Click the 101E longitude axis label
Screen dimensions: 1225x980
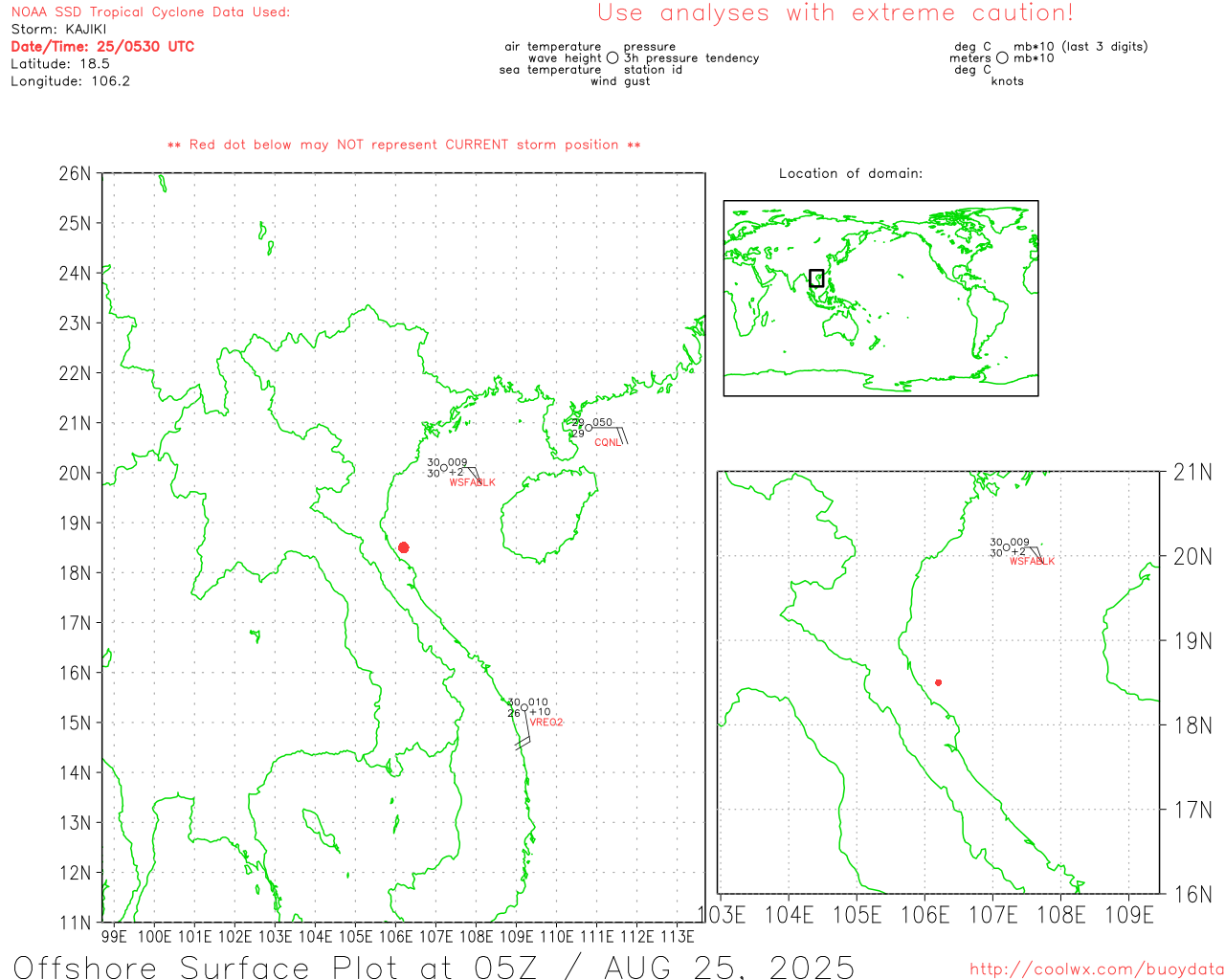pos(194,936)
